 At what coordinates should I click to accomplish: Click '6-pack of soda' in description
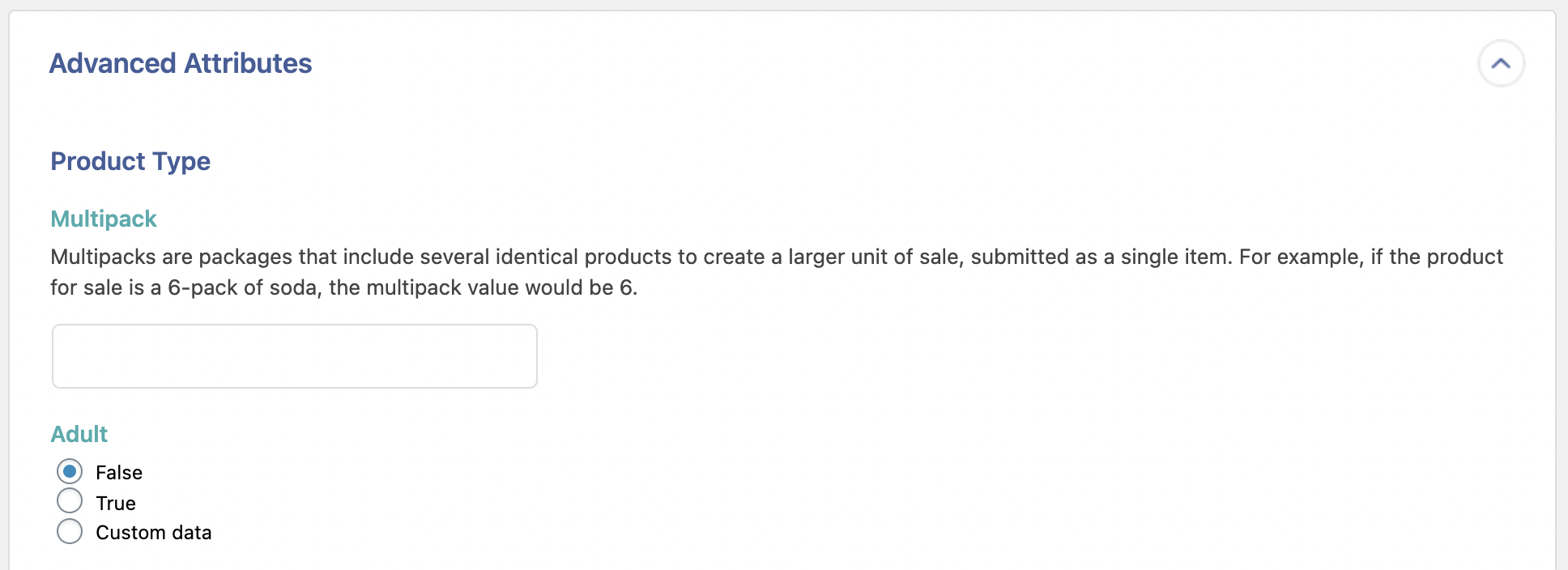241,287
